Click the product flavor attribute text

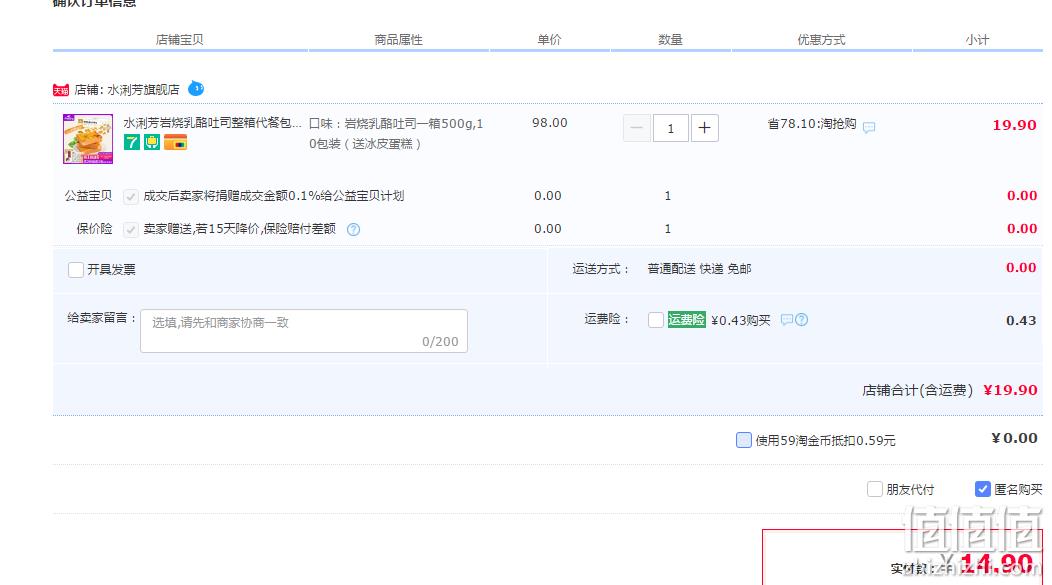coord(396,134)
